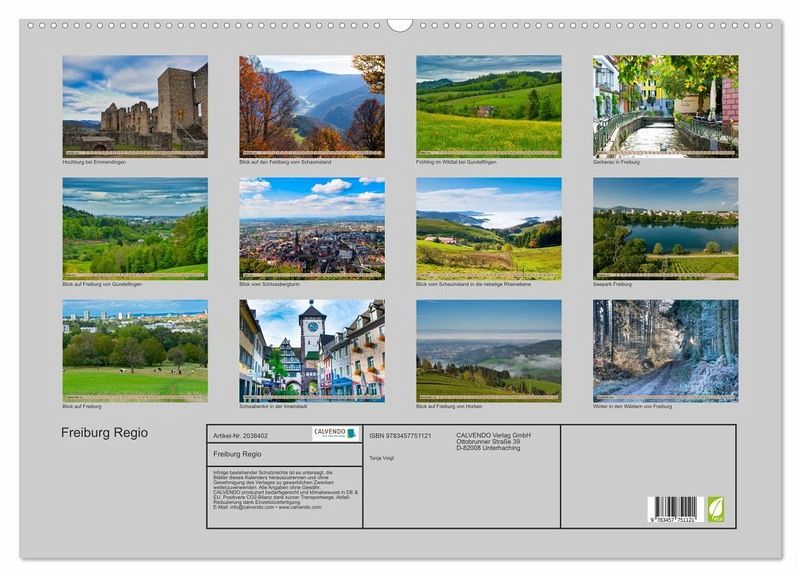
Task: Open the Schwabentor in der Innenstadt photo
Action: click(x=311, y=351)
